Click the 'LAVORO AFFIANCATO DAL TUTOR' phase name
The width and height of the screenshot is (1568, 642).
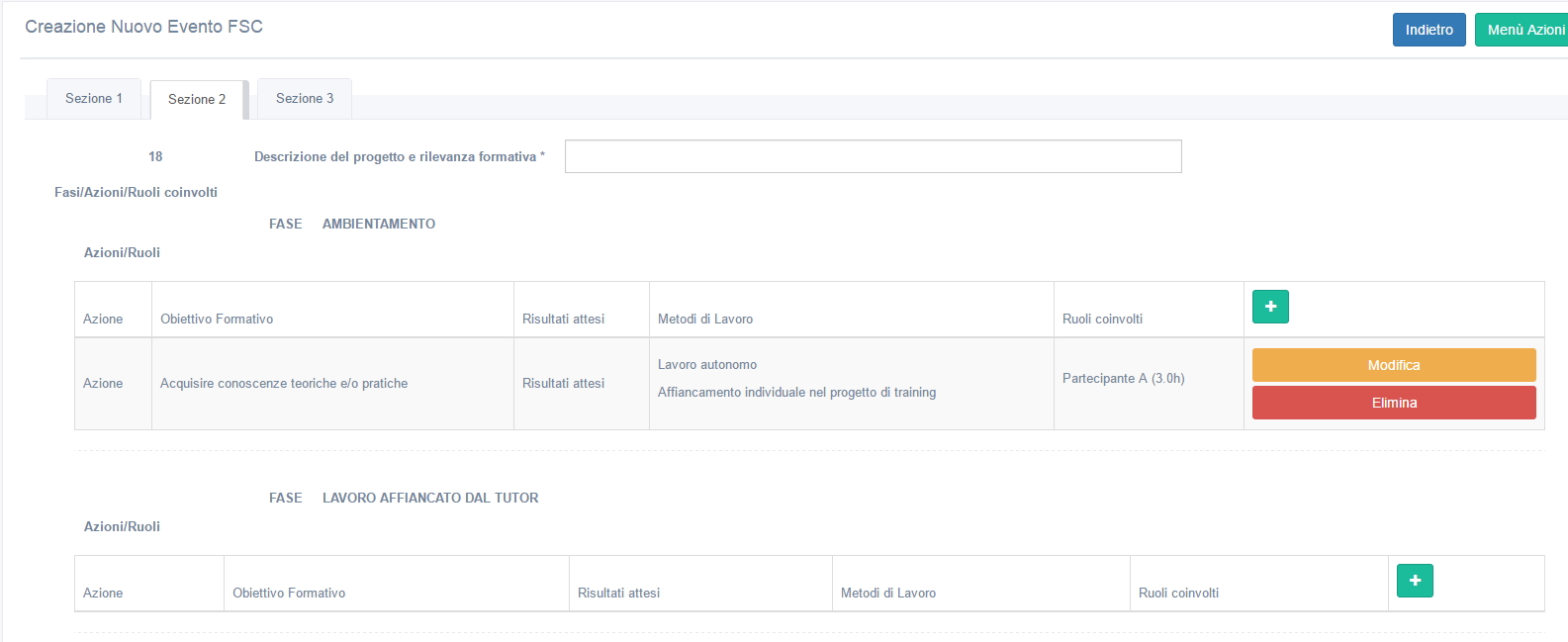click(430, 499)
